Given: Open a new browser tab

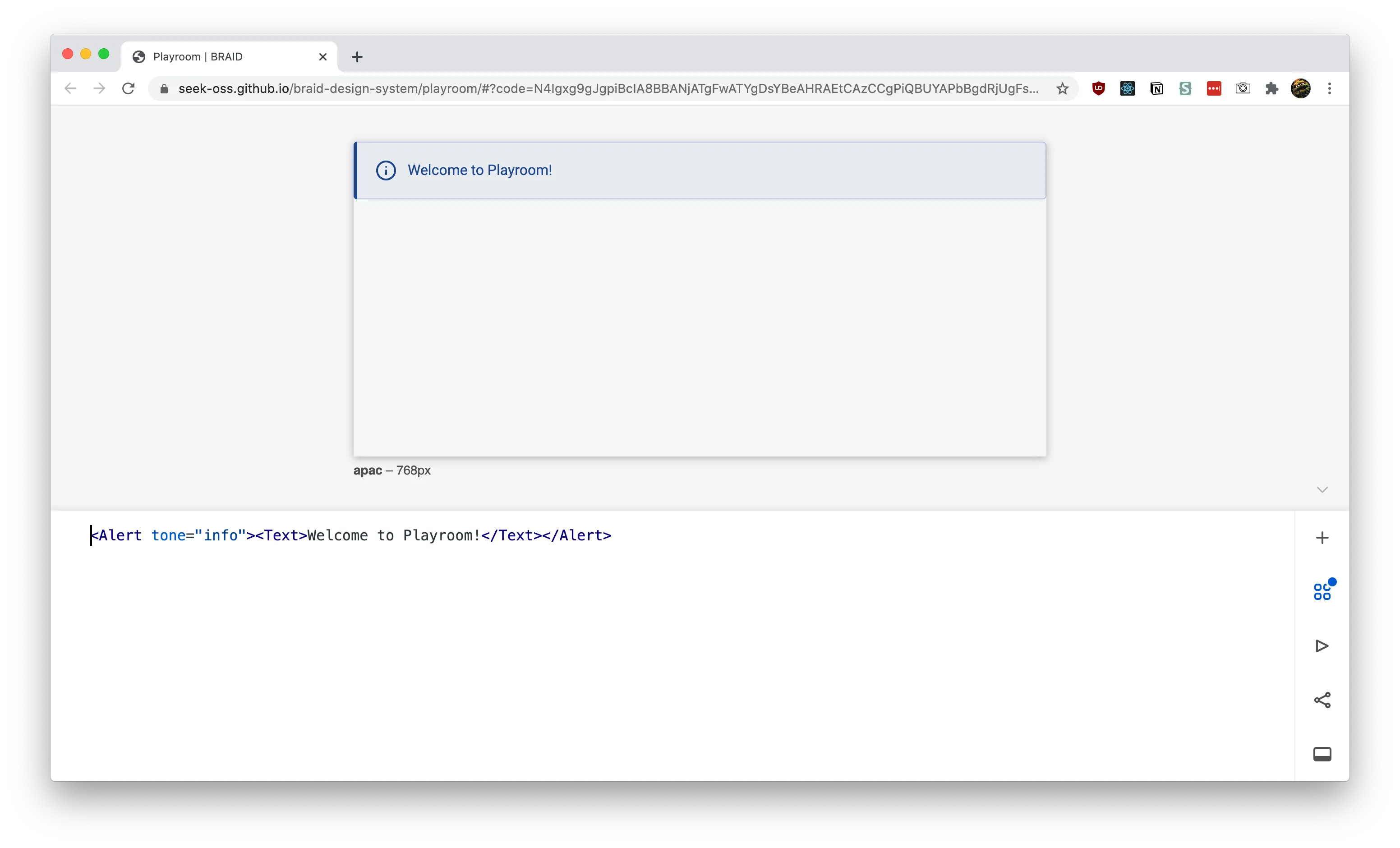Looking at the screenshot, I should (x=357, y=57).
